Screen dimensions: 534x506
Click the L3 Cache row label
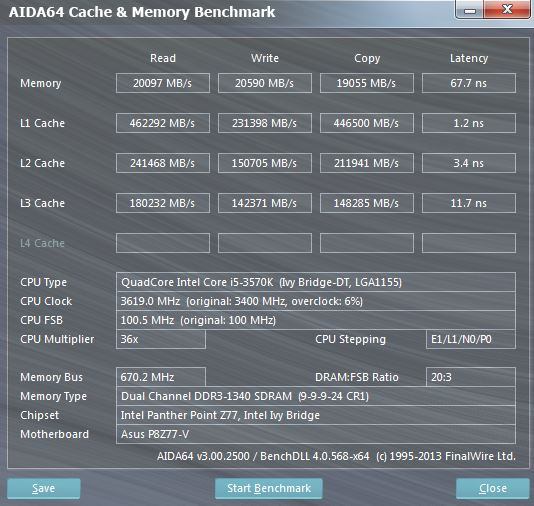(x=42, y=203)
